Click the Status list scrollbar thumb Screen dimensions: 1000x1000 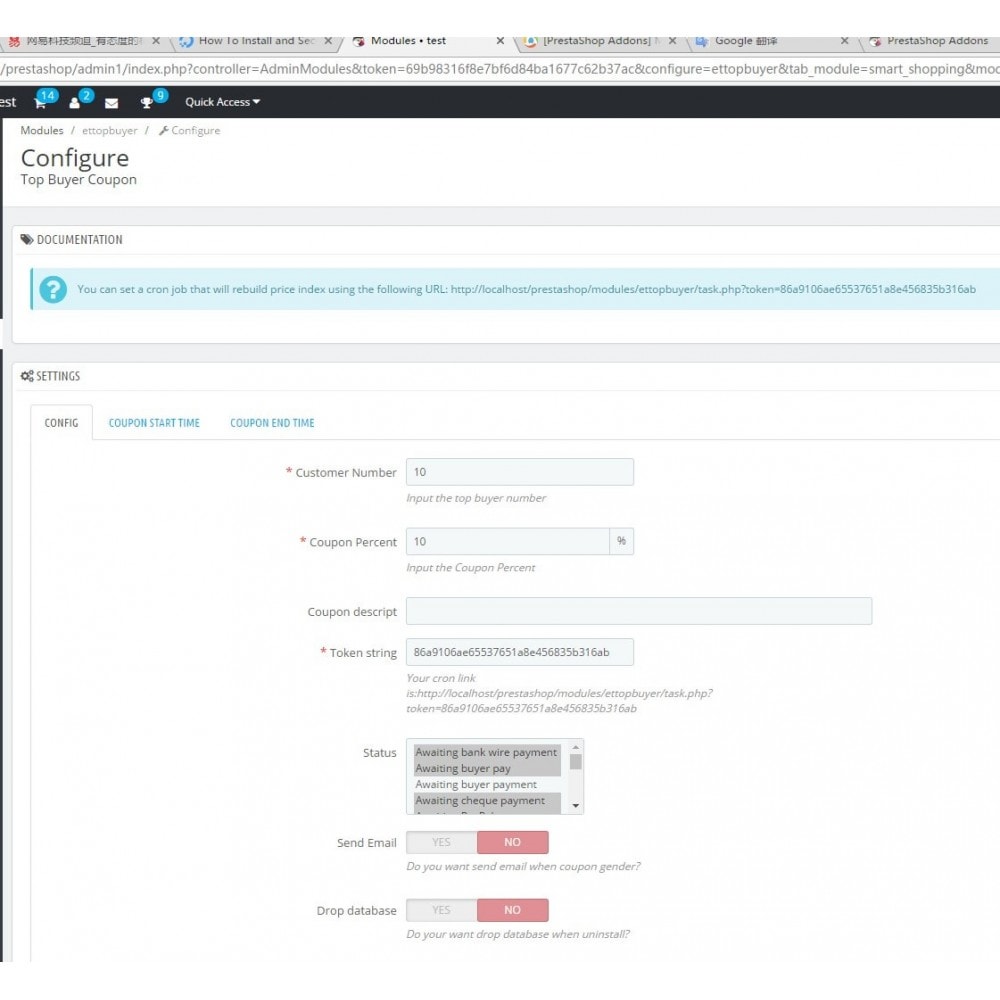576,761
